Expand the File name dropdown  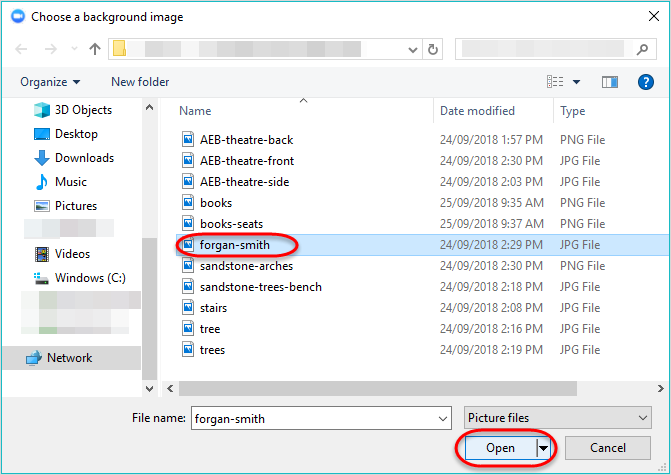[443, 419]
